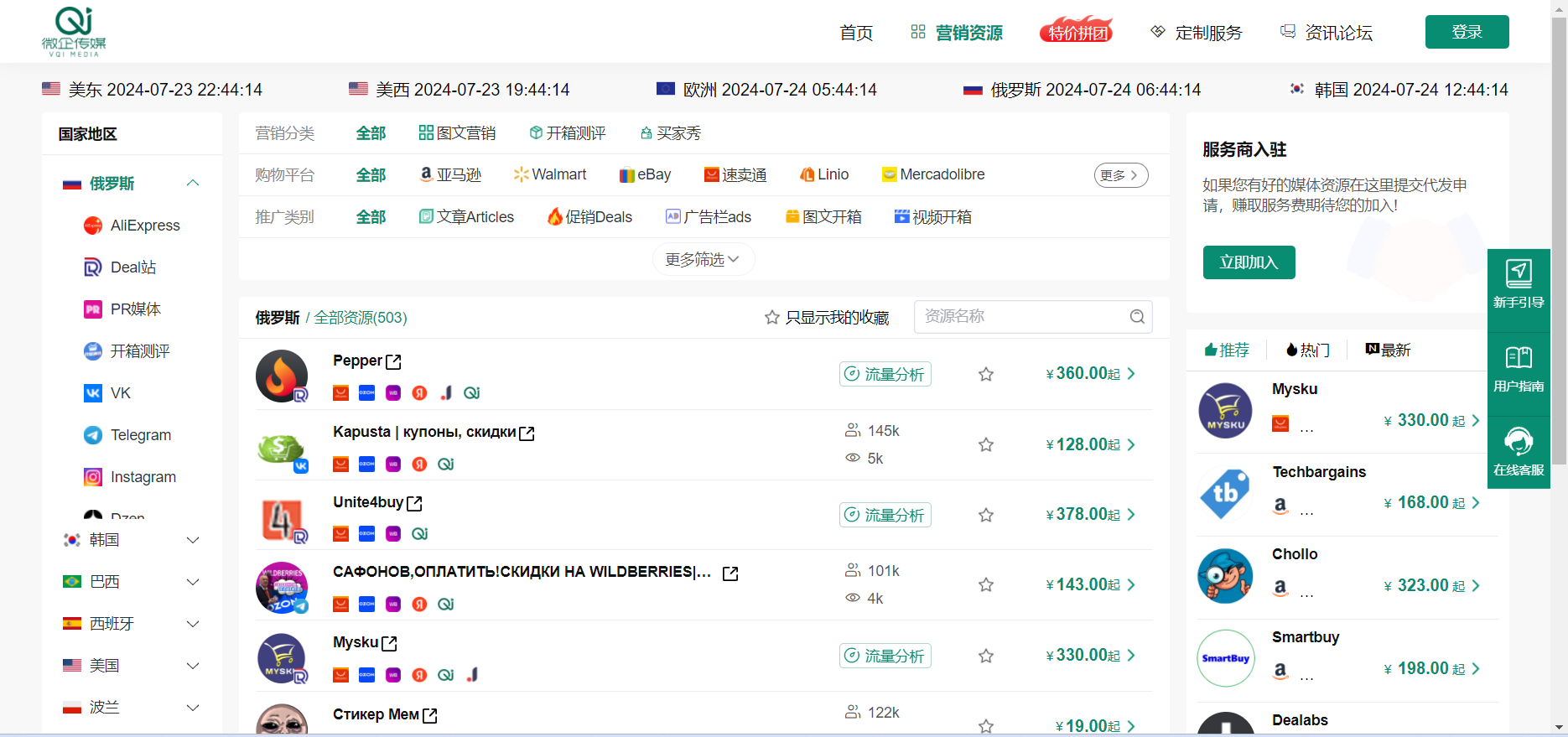Filter by Walmart platform
The width and height of the screenshot is (1568, 737).
pyautogui.click(x=550, y=174)
